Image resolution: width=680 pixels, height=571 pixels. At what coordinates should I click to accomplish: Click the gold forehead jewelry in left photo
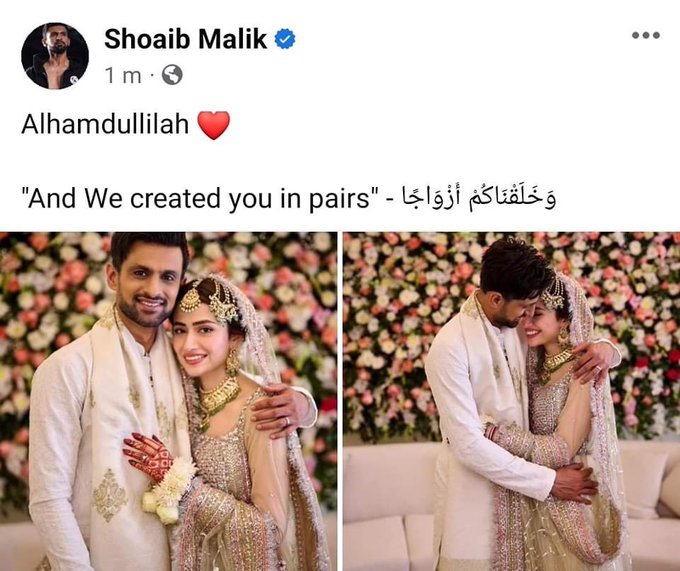209,300
